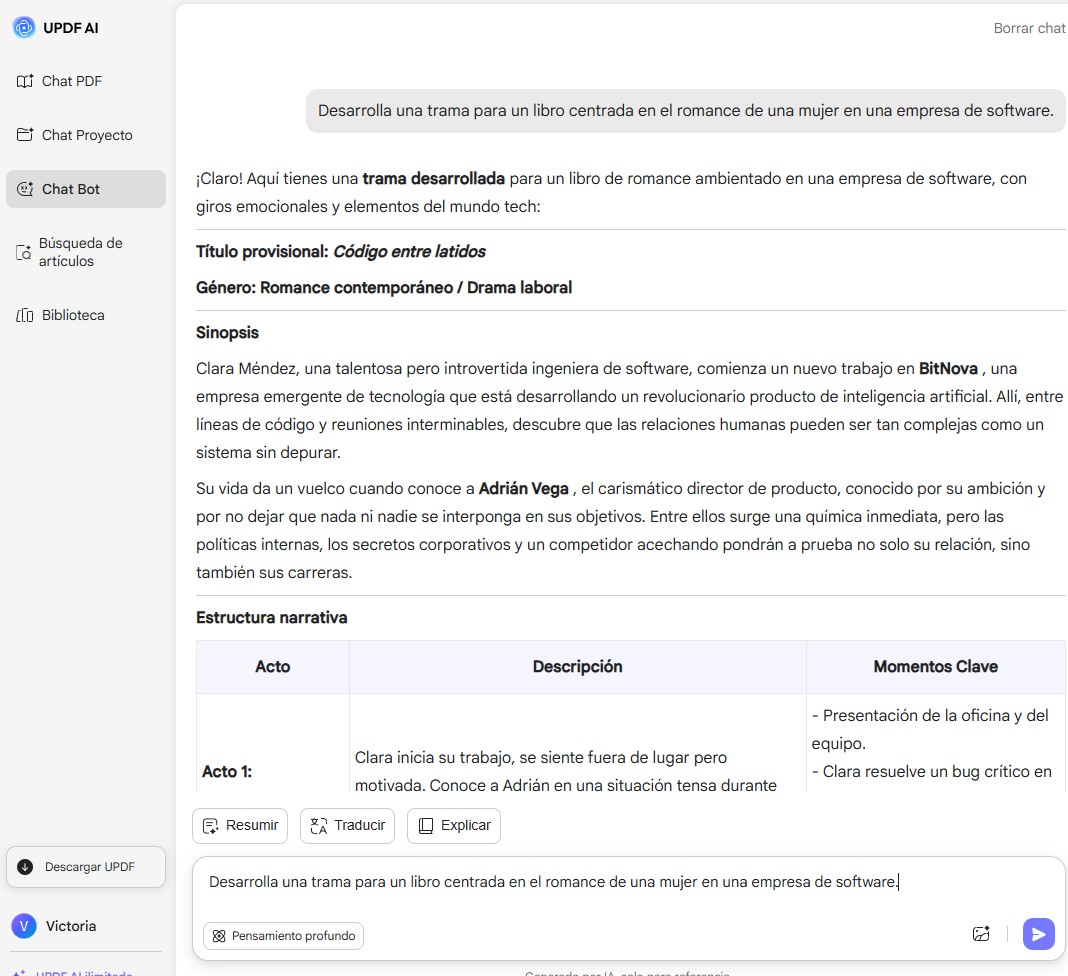Click the Chat PDF book icon
Image resolution: width=1068 pixels, height=976 pixels.
(x=25, y=81)
